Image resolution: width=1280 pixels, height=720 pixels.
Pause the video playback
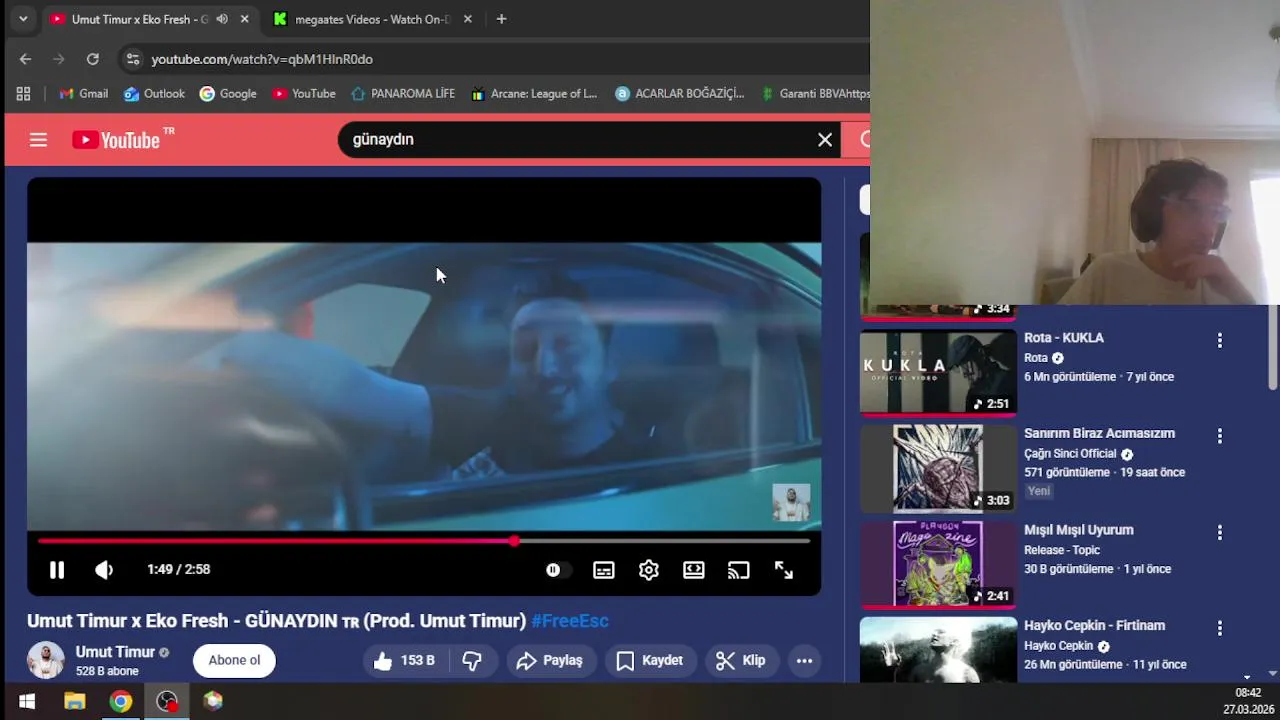(57, 569)
